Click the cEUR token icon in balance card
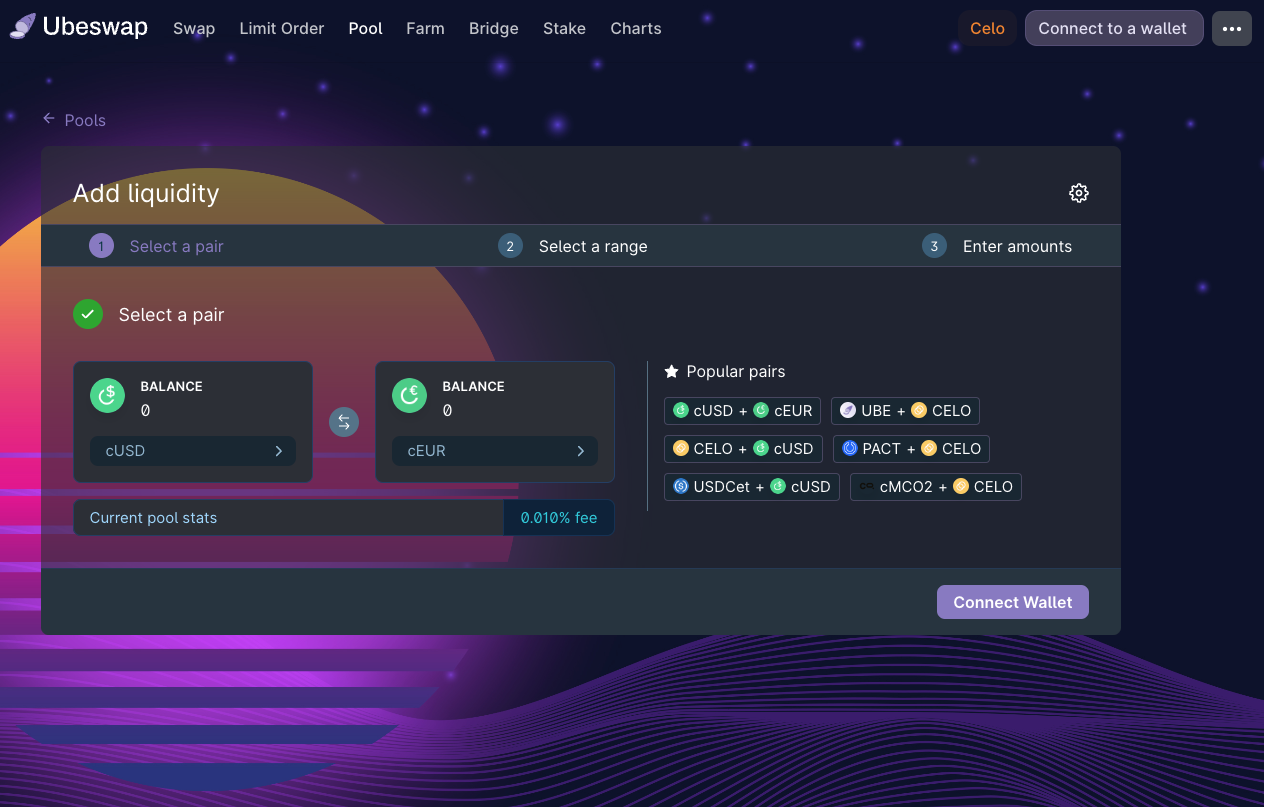1264x807 pixels. point(409,396)
